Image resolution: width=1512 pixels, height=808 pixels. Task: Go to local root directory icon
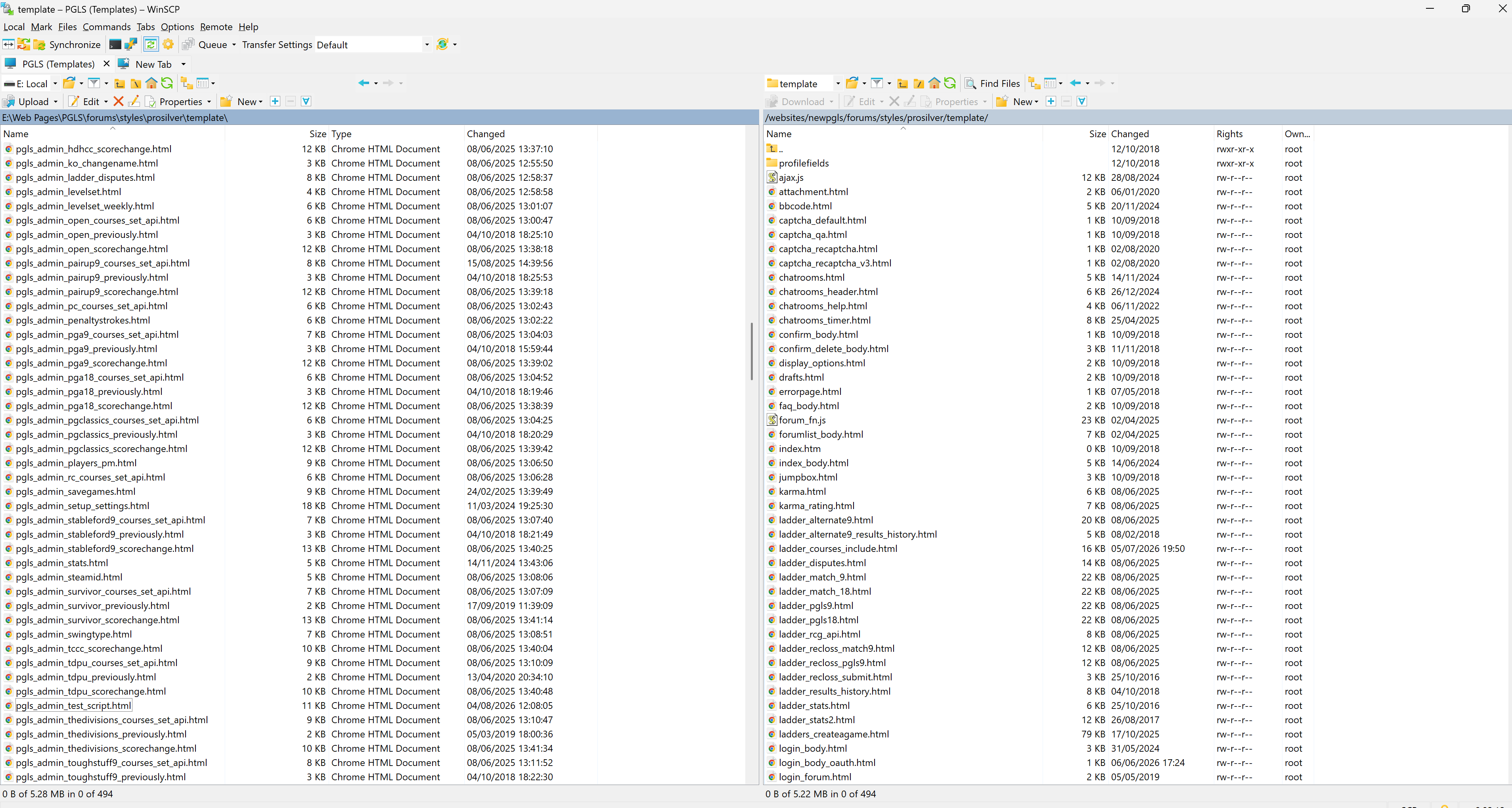(x=136, y=83)
